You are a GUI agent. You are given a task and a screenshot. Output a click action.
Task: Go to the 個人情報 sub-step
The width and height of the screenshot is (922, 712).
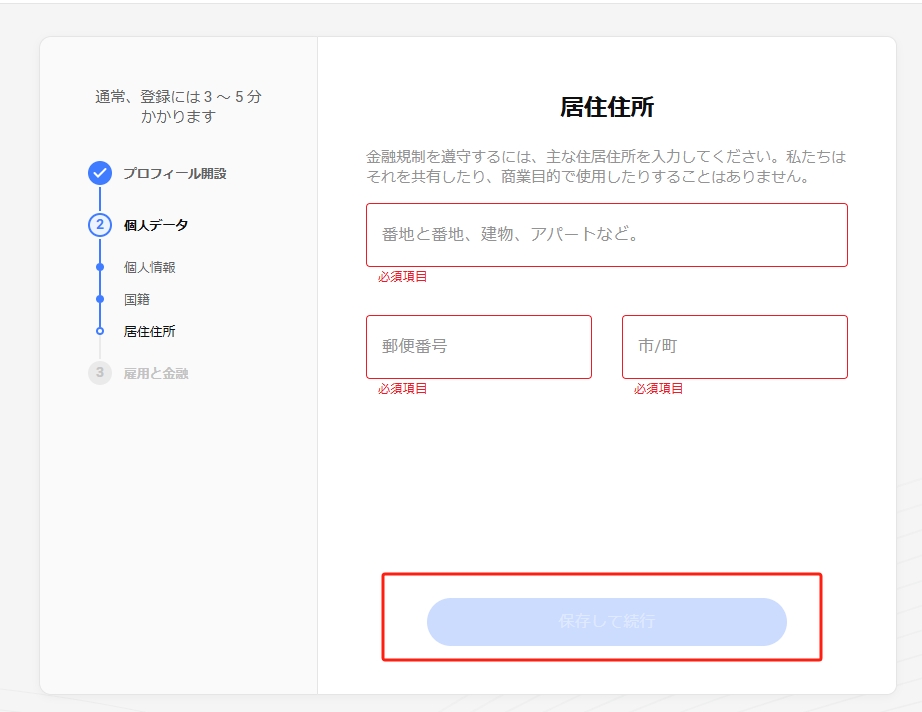point(149,267)
